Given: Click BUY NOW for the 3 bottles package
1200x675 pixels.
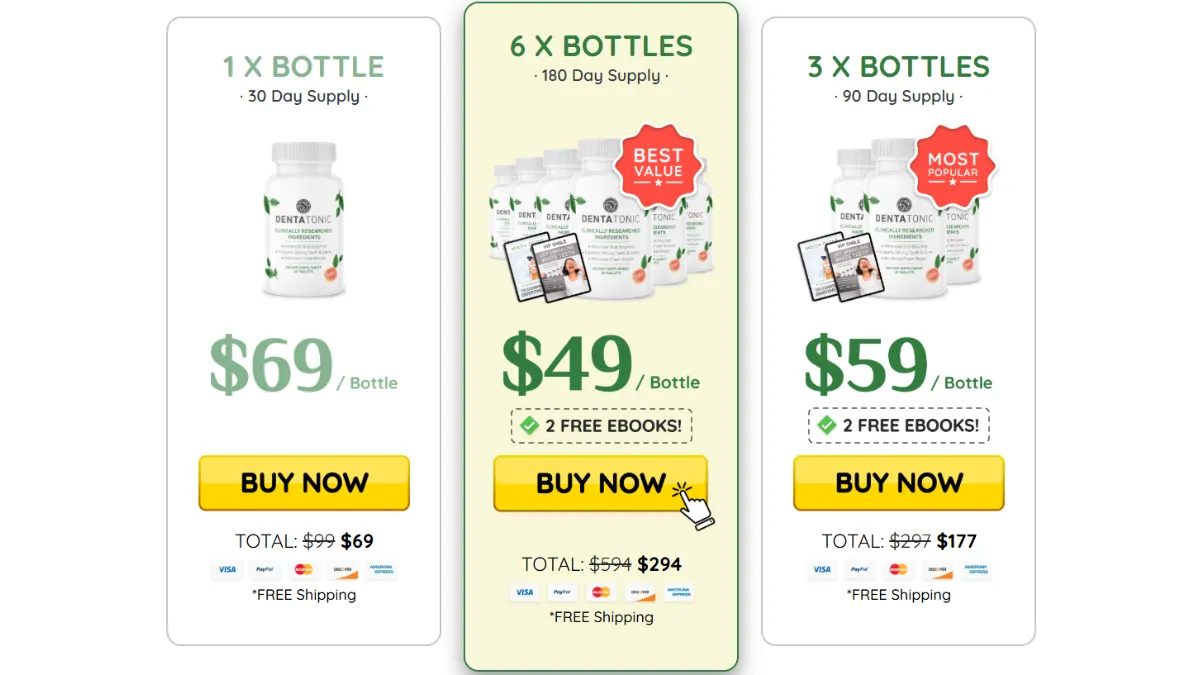Looking at the screenshot, I should [x=899, y=483].
